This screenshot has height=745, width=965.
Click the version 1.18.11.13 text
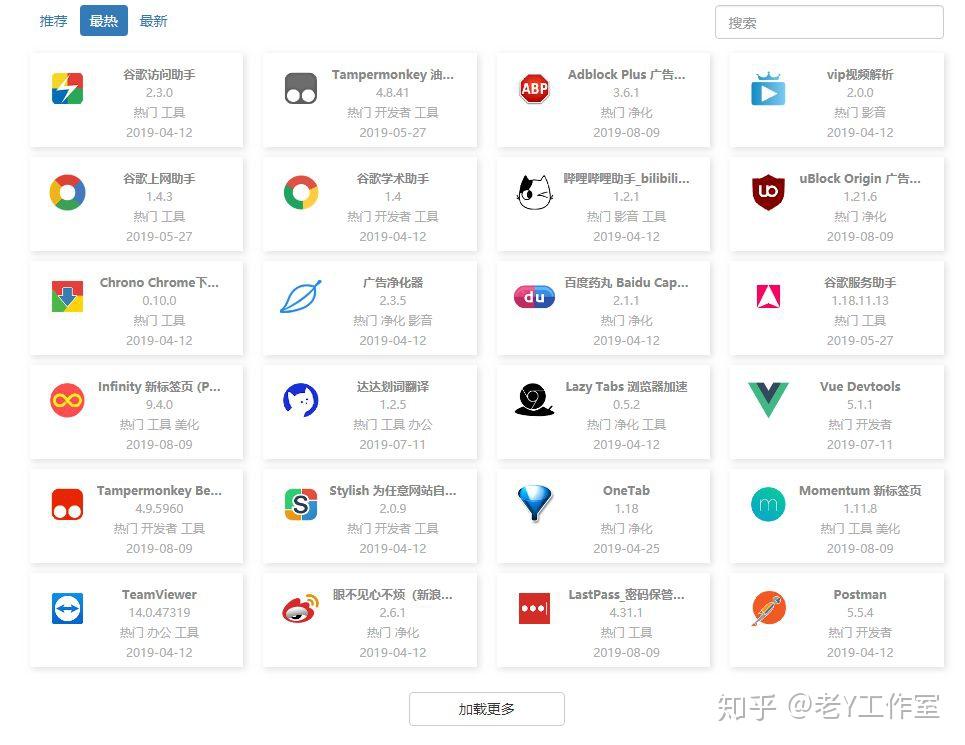[860, 300]
